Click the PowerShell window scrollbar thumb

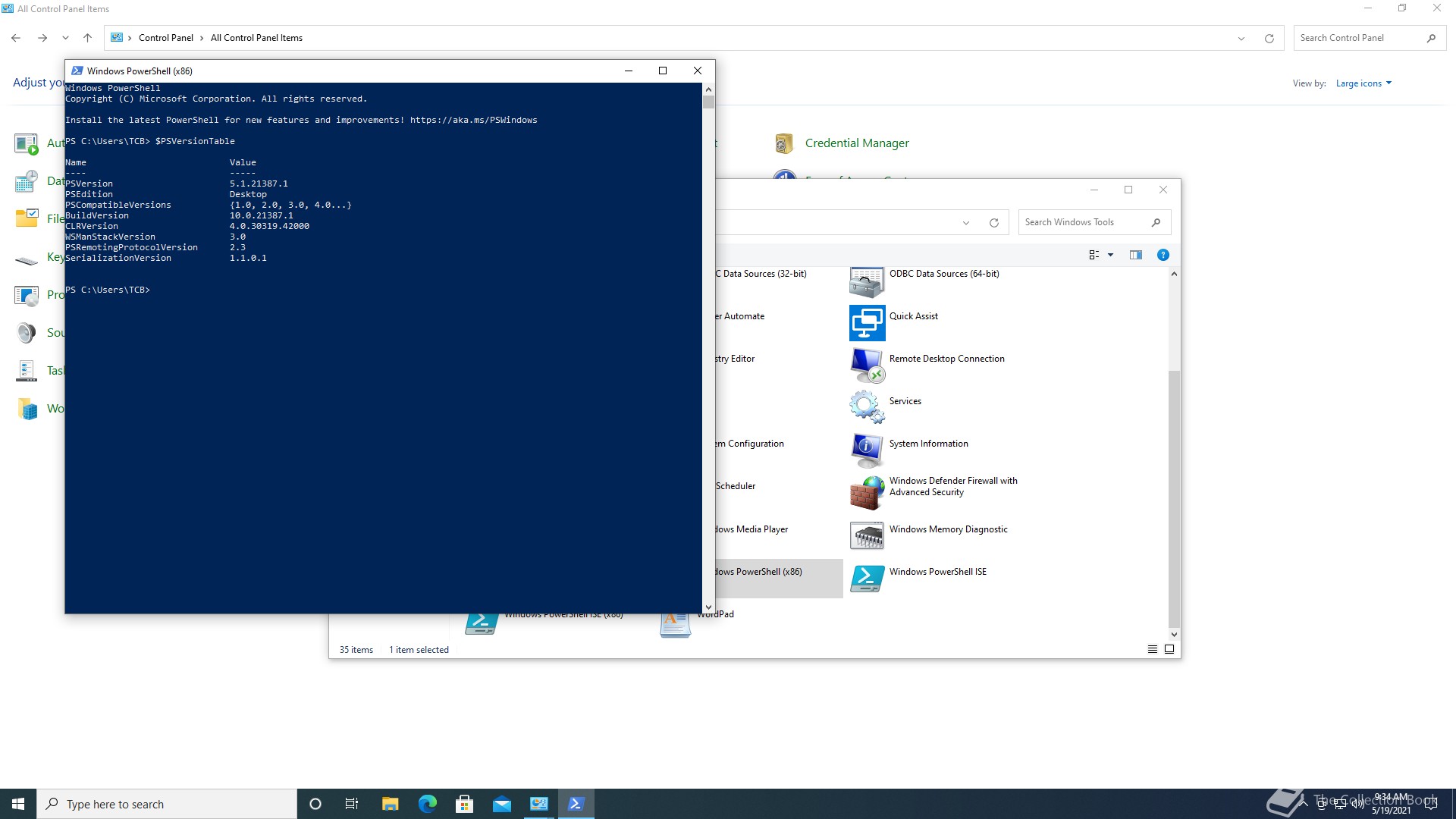click(708, 102)
